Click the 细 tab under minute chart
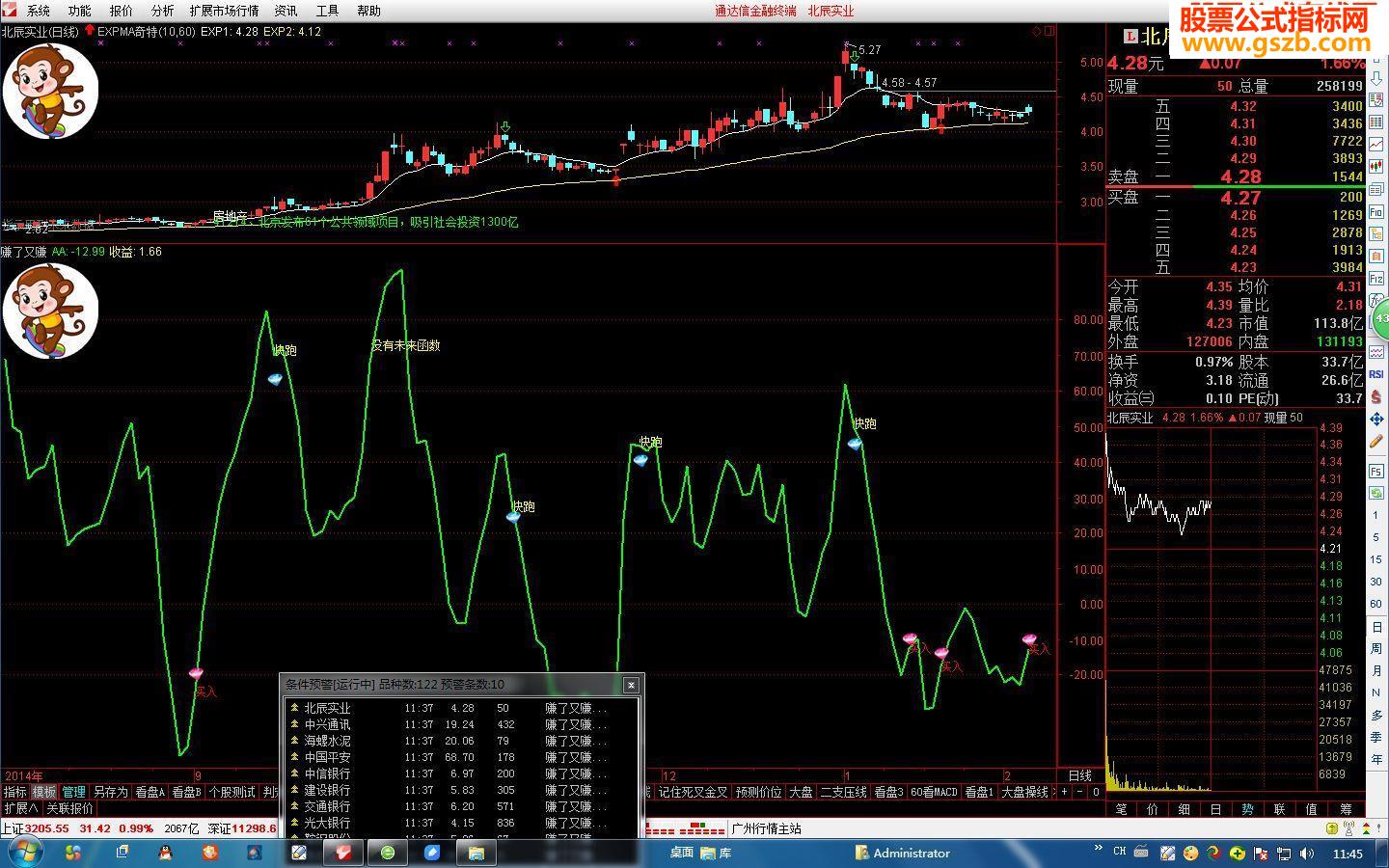Image resolution: width=1389 pixels, height=868 pixels. (x=1185, y=809)
